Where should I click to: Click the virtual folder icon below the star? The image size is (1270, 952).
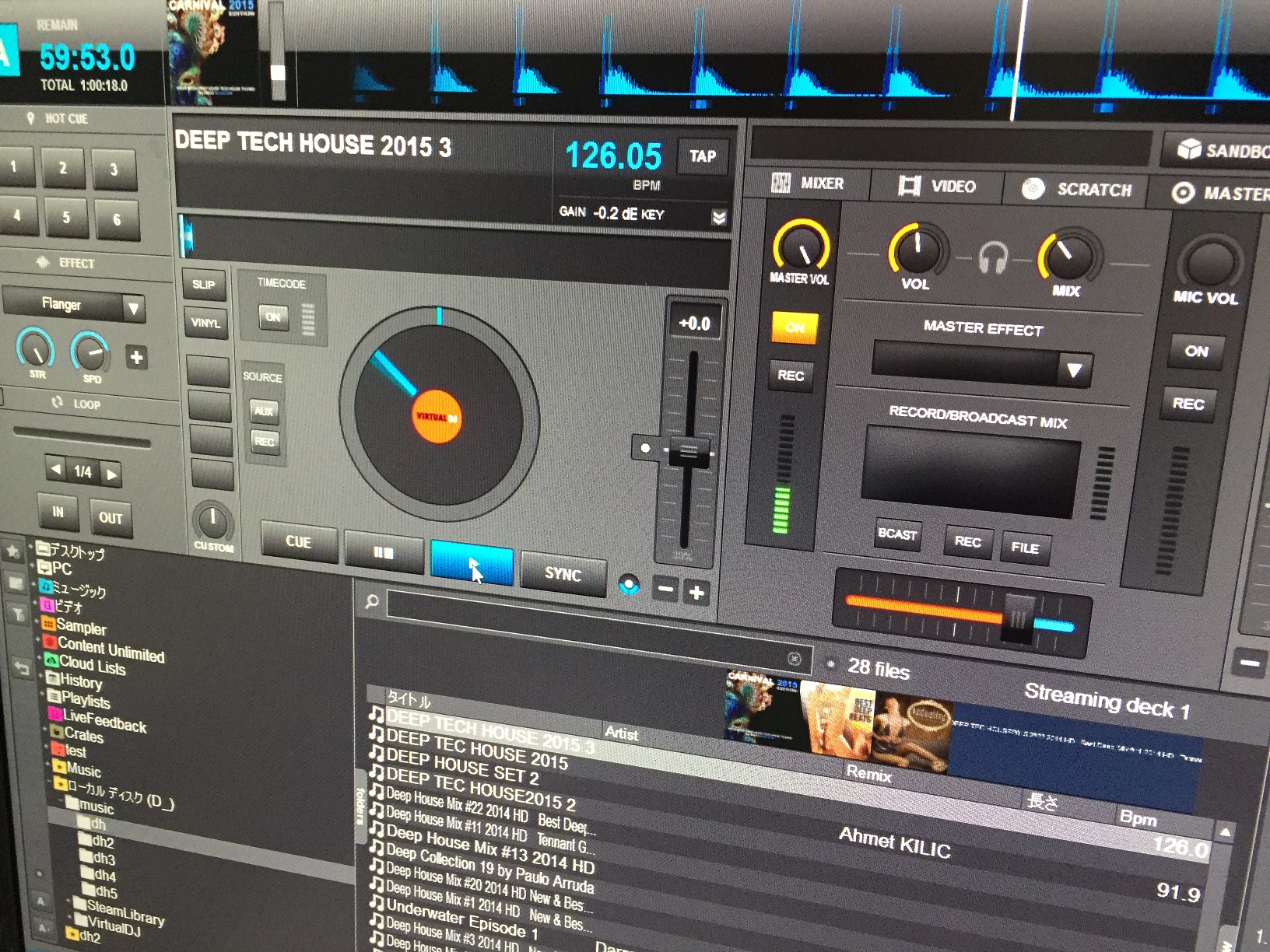point(15,583)
